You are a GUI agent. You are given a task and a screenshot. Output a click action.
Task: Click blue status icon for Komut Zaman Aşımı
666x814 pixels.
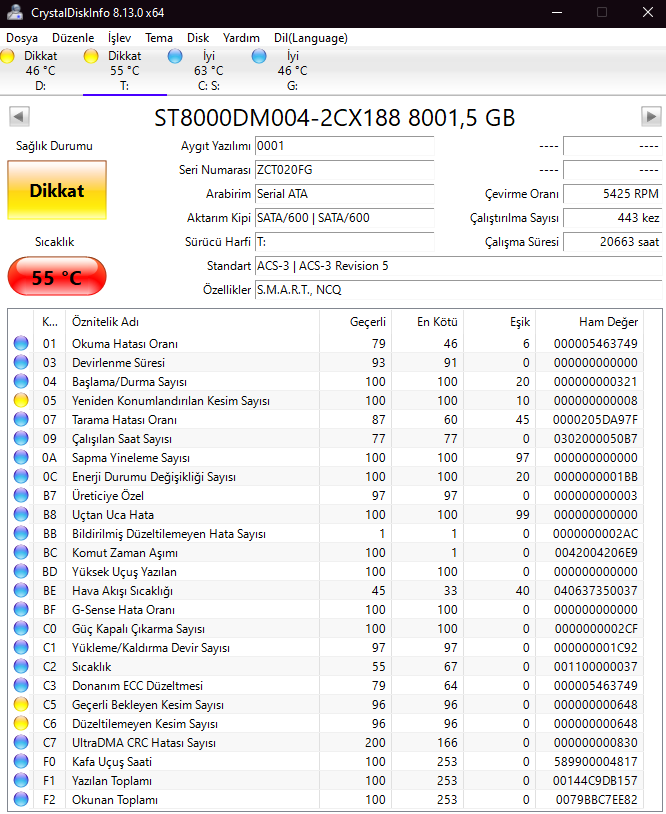coord(21,552)
